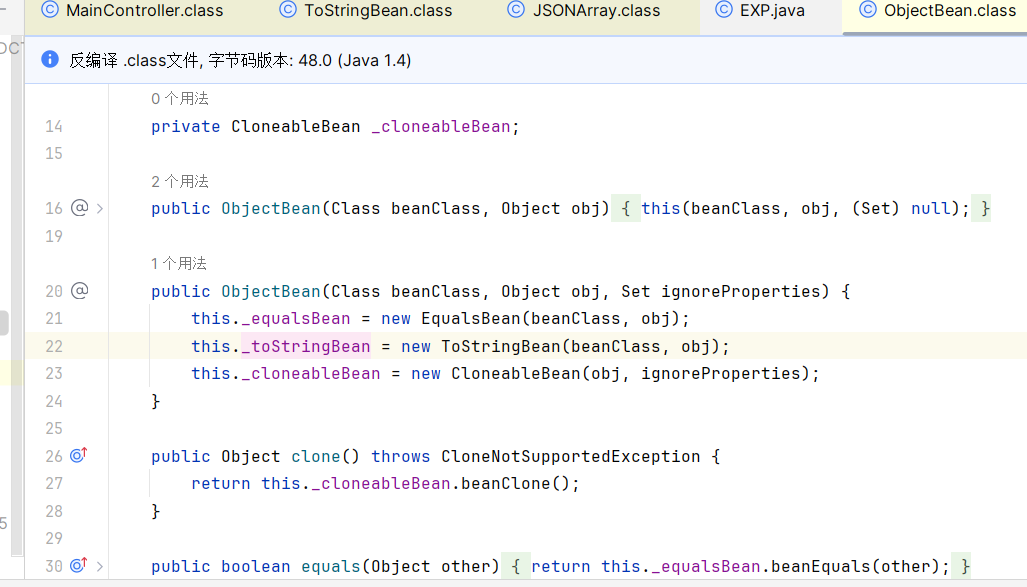The height and width of the screenshot is (587, 1027).
Task: Click the @ gutter icon on line 16
Action: click(80, 208)
